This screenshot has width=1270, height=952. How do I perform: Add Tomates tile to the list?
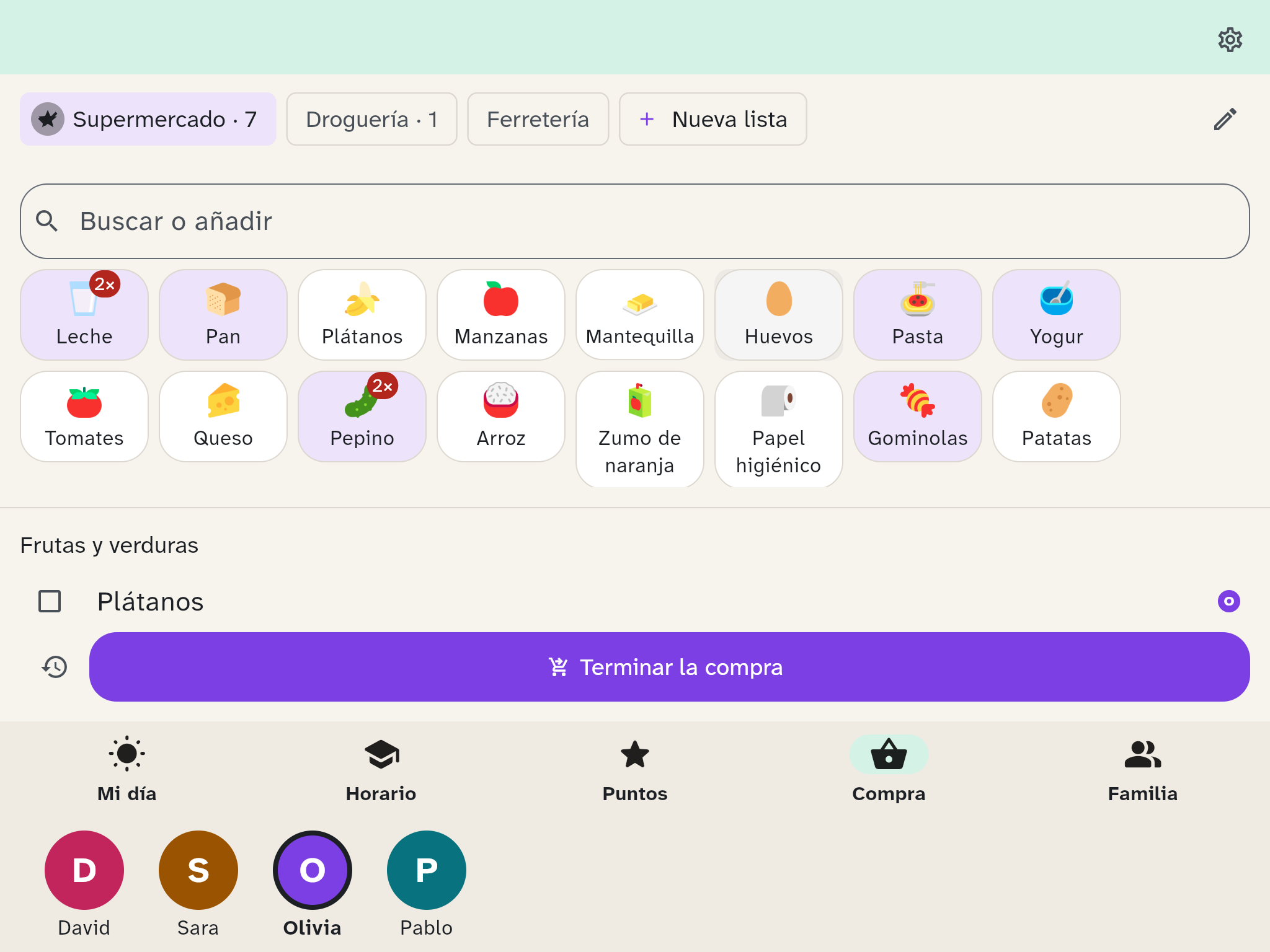click(x=84, y=416)
